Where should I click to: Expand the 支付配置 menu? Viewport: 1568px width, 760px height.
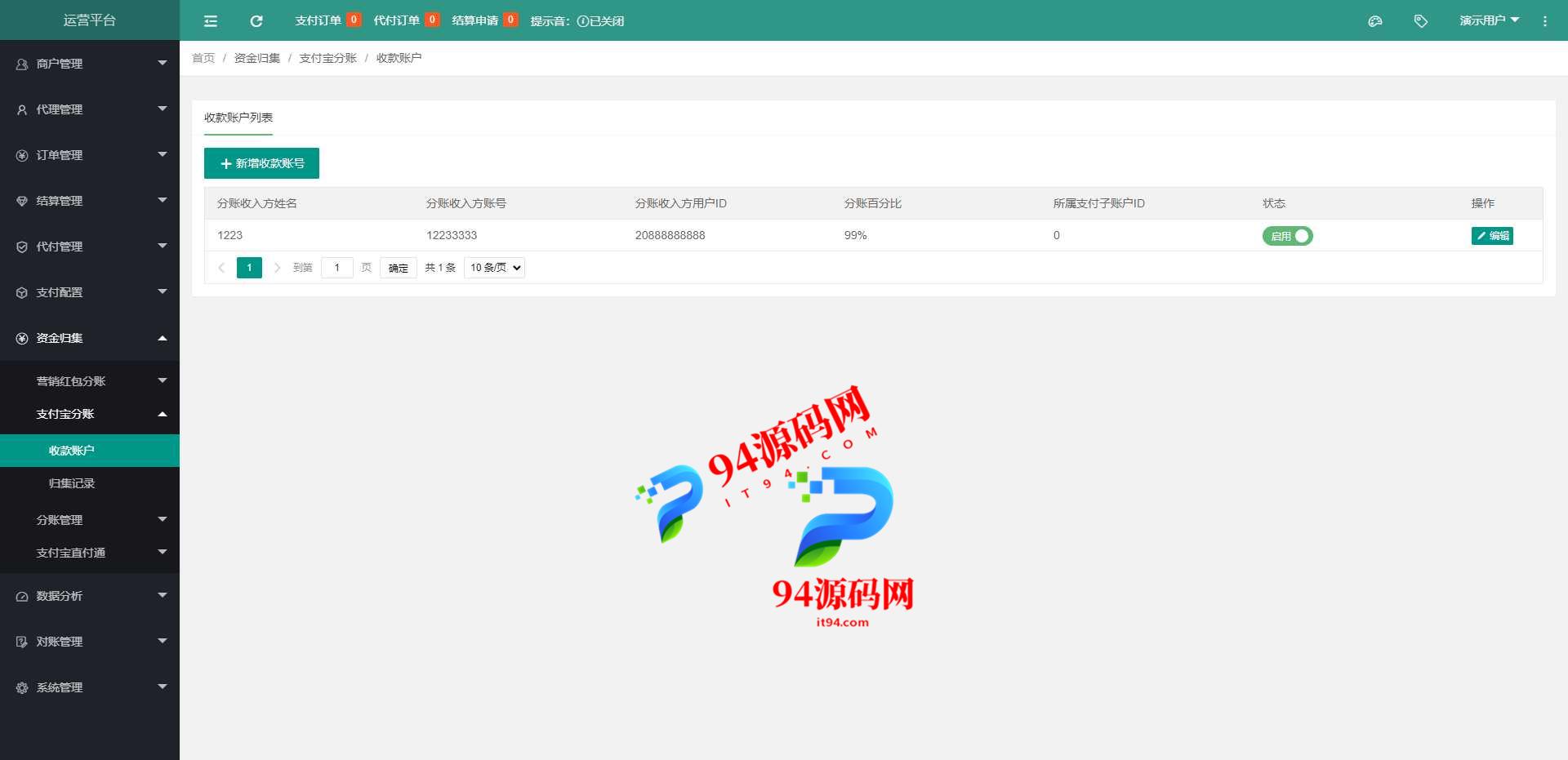pyautogui.click(x=90, y=292)
